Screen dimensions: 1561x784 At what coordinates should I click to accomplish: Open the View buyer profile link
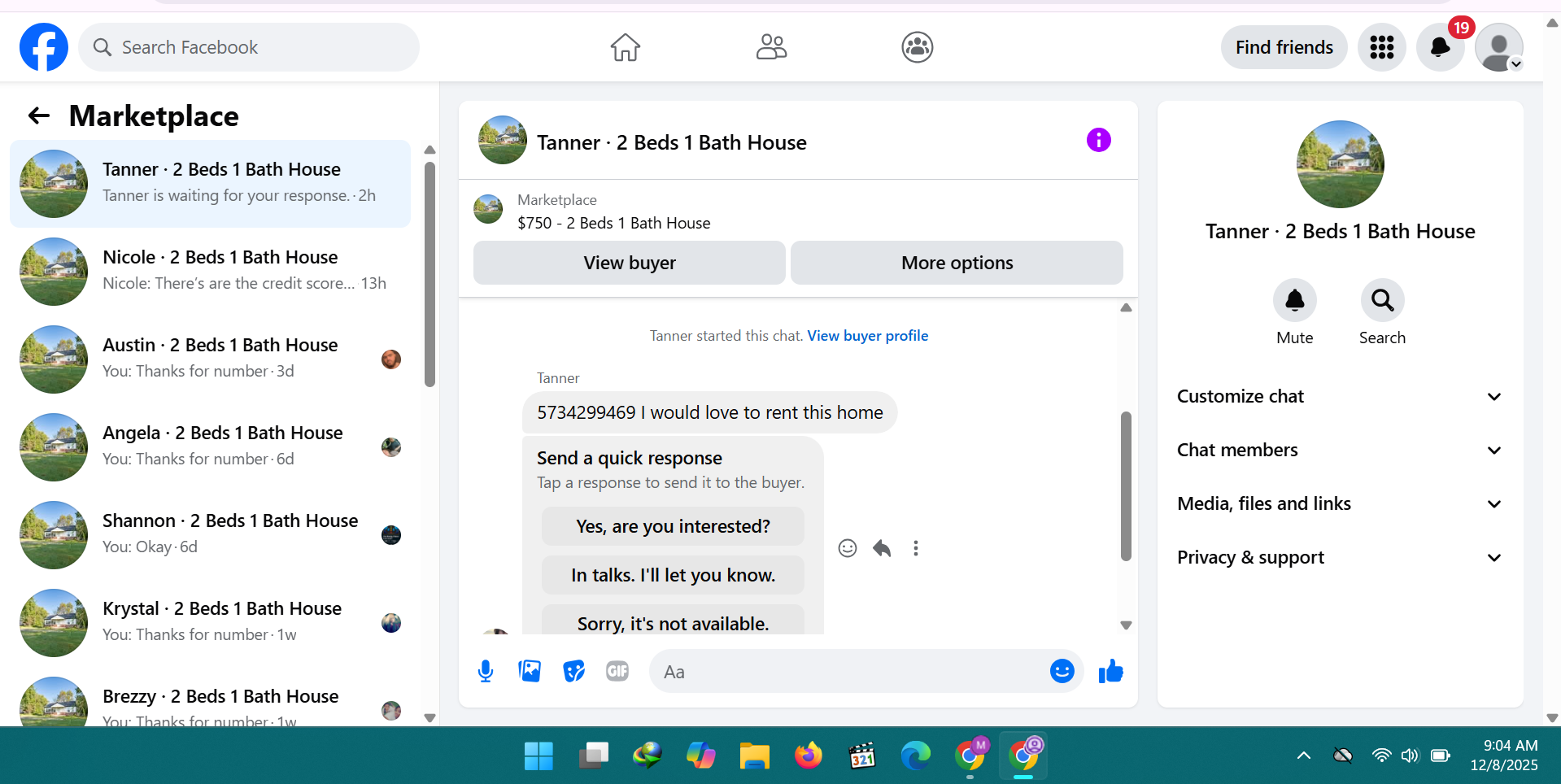[868, 336]
